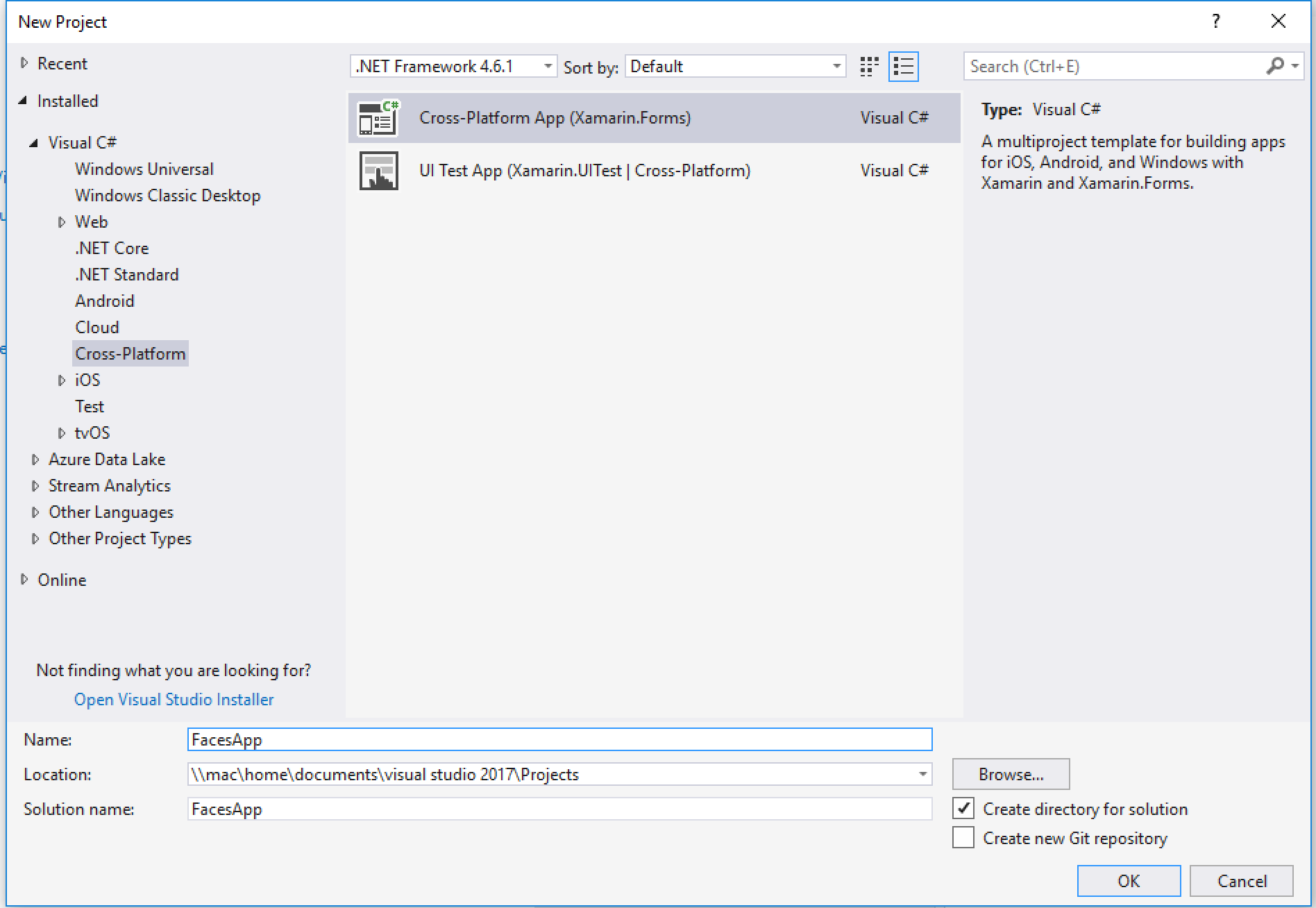Select Cross-Platform App (Xamarin.Forms) template
Viewport: 1316px width, 908px height.
pos(654,118)
